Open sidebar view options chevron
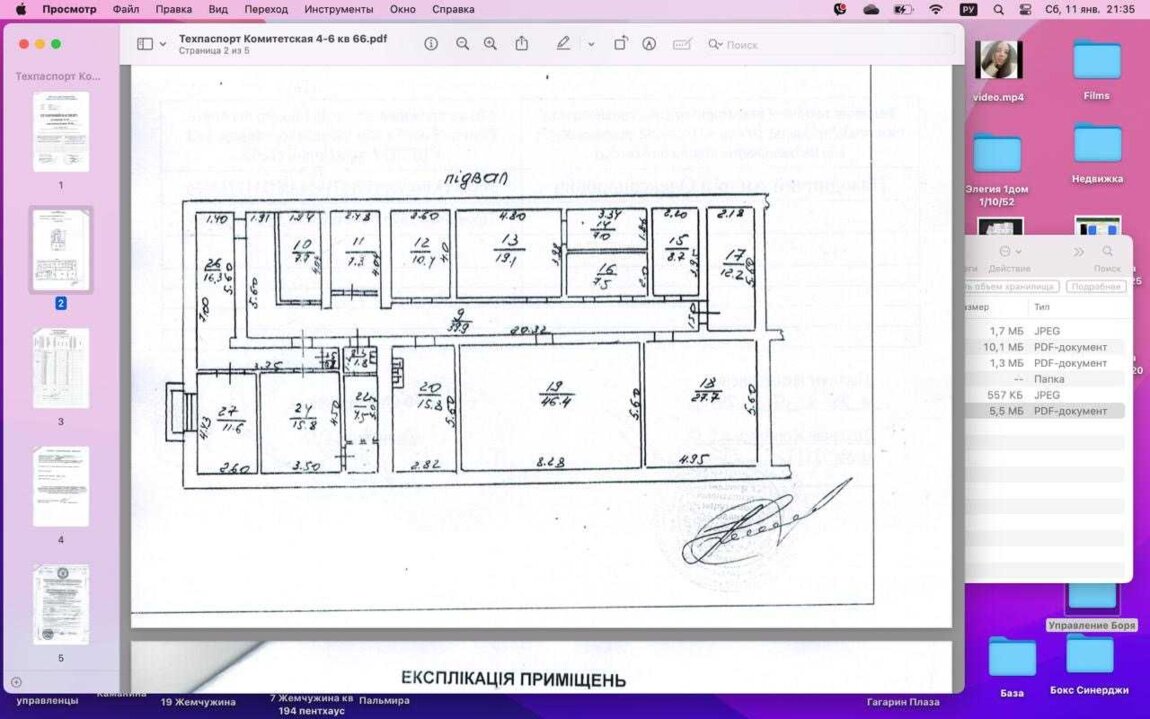Image resolution: width=1150 pixels, height=719 pixels. pyautogui.click(x=163, y=44)
